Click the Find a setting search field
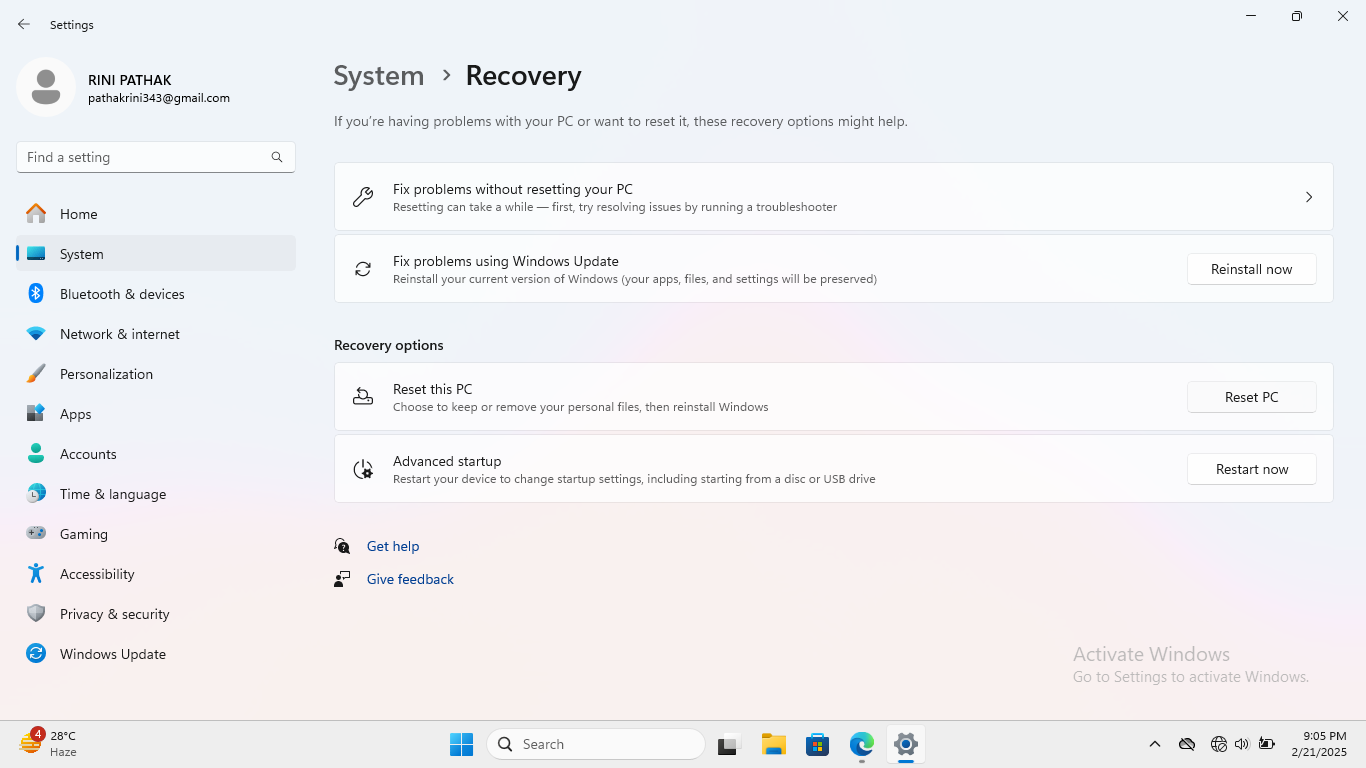Image resolution: width=1366 pixels, height=768 pixels. [x=145, y=157]
